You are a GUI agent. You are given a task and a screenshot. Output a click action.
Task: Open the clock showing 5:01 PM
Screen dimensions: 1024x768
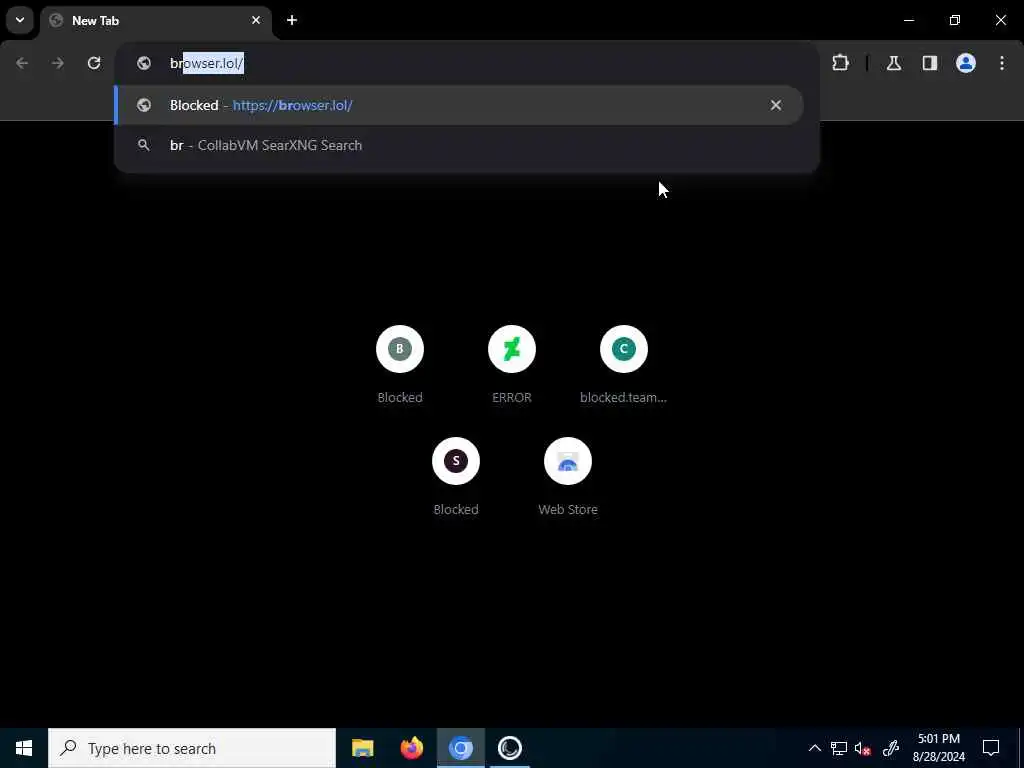point(939,748)
